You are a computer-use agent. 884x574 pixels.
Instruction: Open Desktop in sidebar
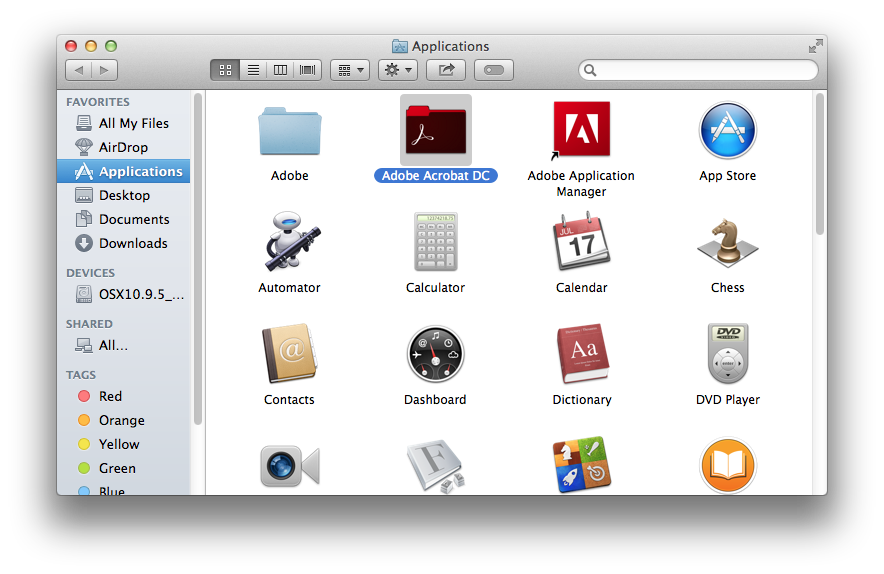(x=123, y=195)
